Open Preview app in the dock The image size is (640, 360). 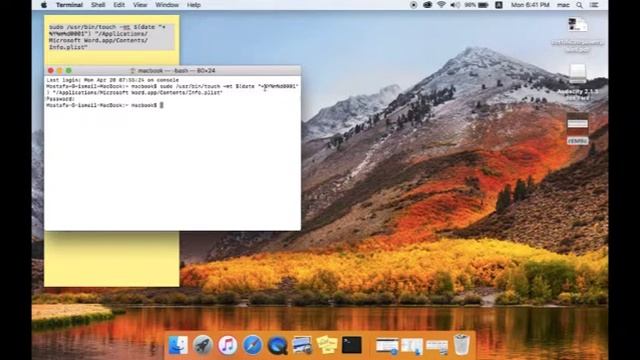(x=302, y=345)
